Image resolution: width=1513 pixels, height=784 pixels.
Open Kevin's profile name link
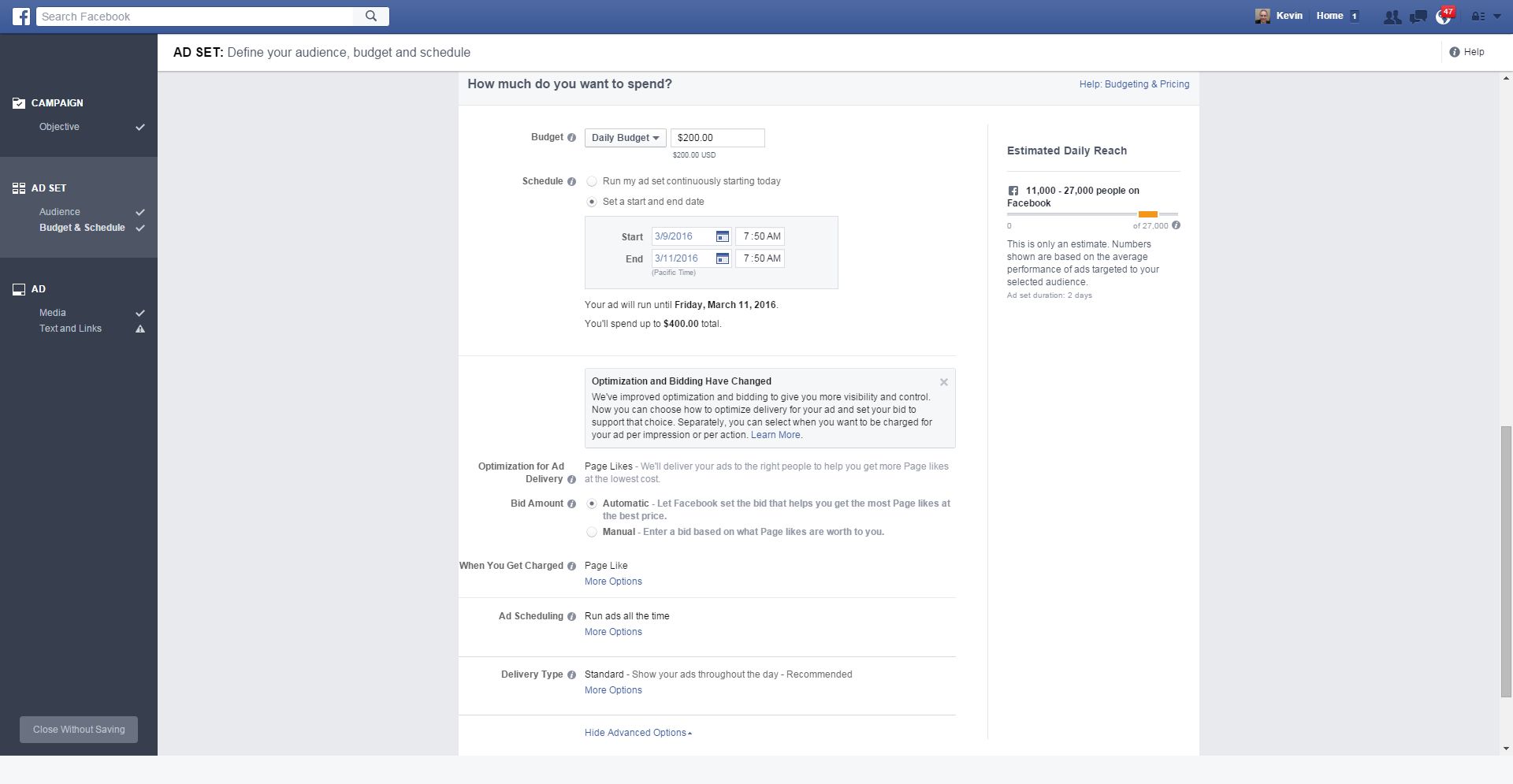click(x=1289, y=16)
